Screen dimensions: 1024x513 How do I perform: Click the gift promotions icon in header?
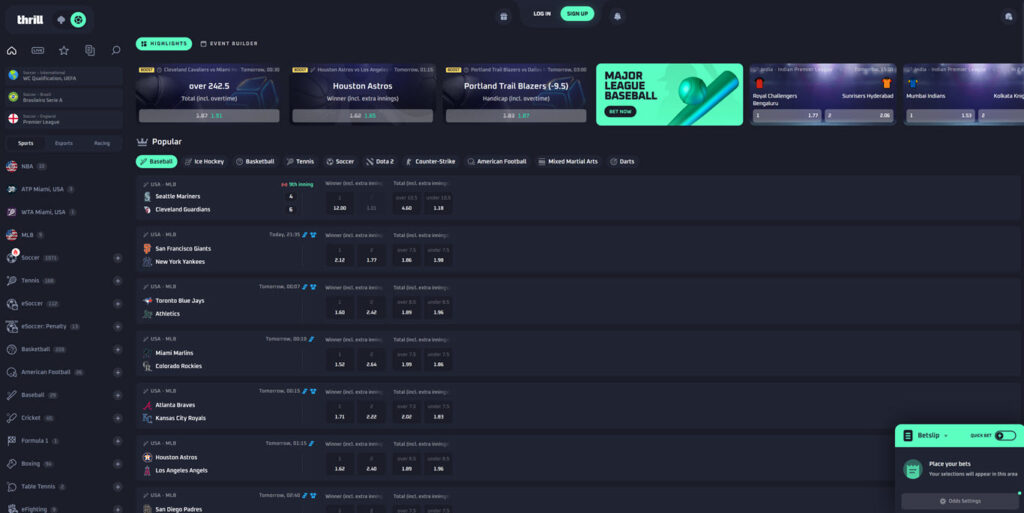(x=503, y=15)
